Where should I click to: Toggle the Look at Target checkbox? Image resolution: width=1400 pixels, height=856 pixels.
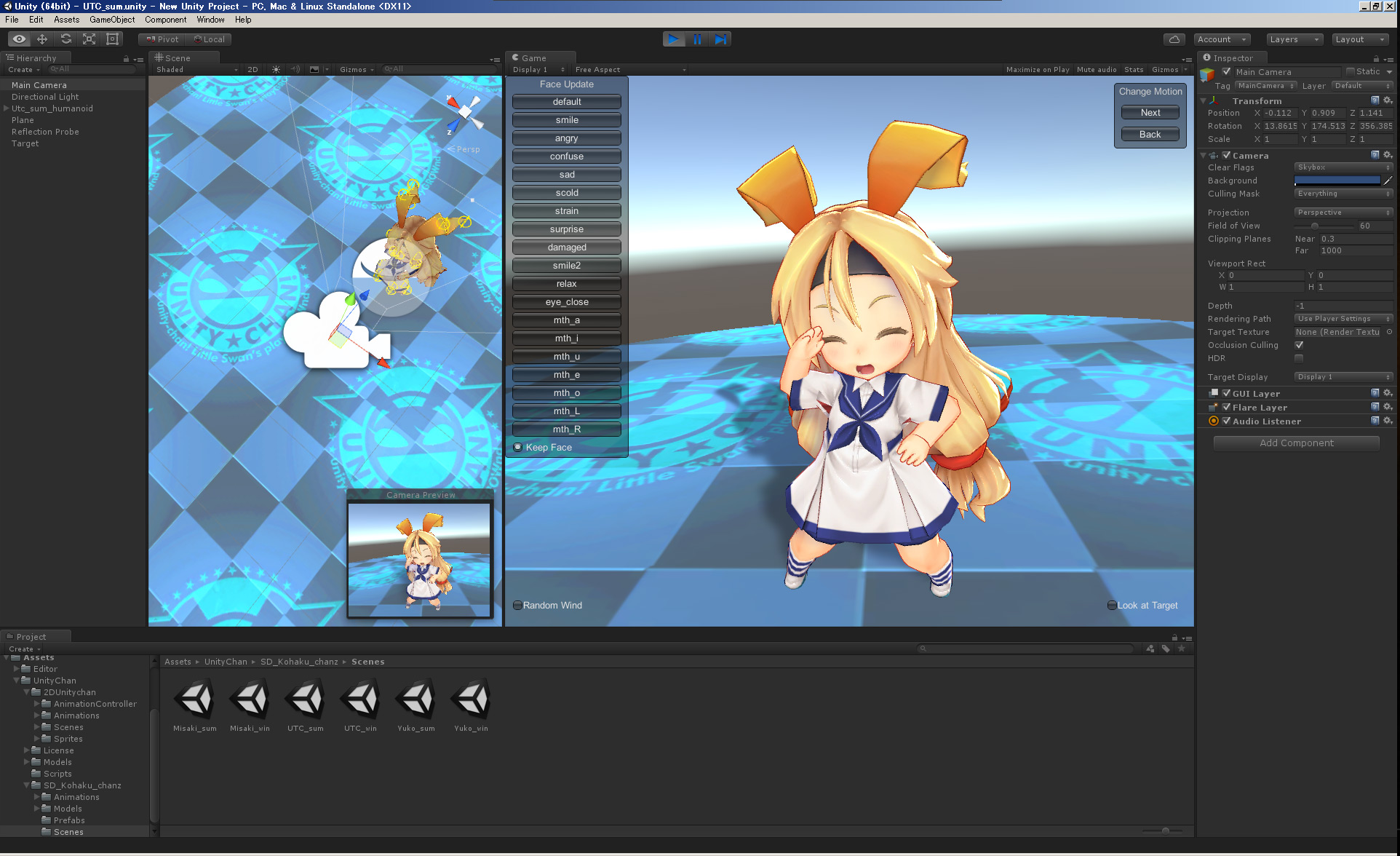pyautogui.click(x=1110, y=605)
